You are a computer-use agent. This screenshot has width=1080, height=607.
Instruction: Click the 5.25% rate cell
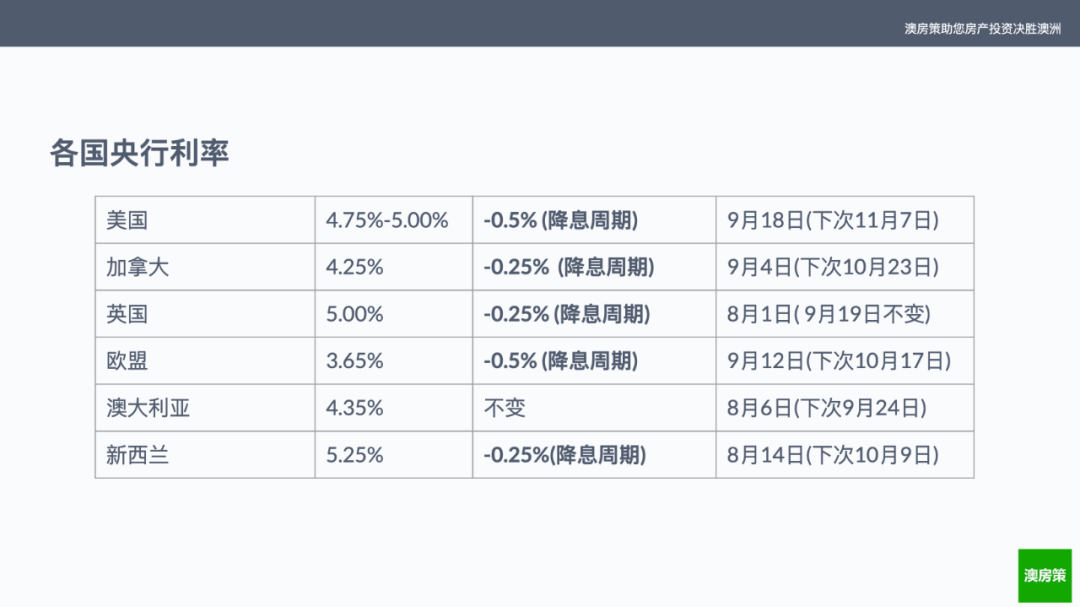click(394, 455)
